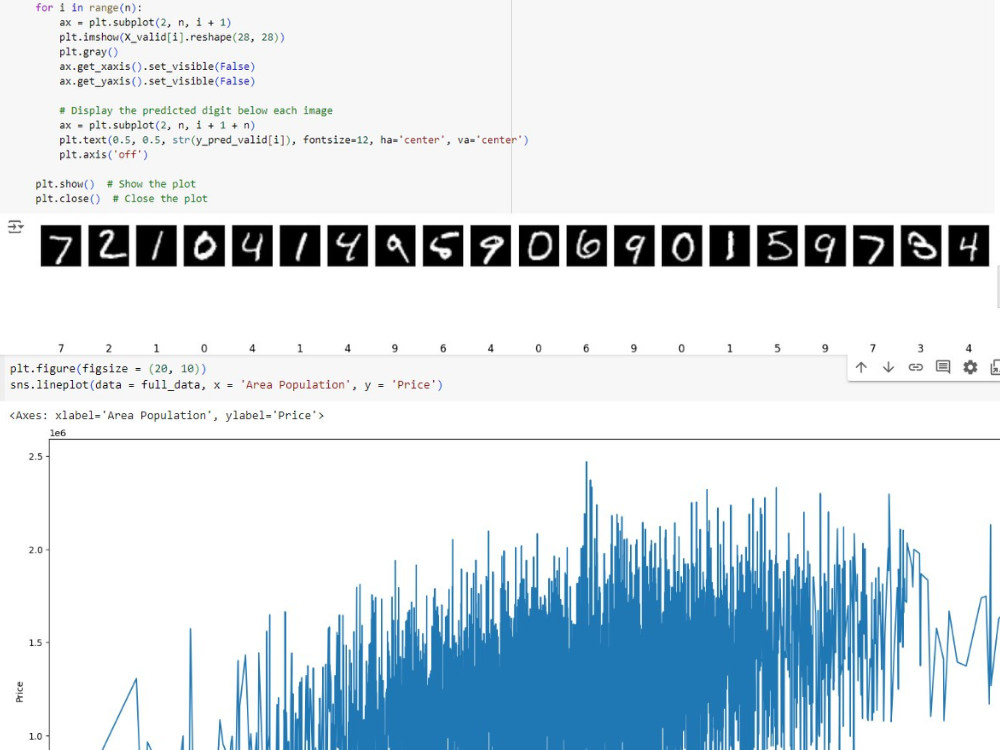
Task: Mirror cell in tab icon
Action: click(x=994, y=367)
